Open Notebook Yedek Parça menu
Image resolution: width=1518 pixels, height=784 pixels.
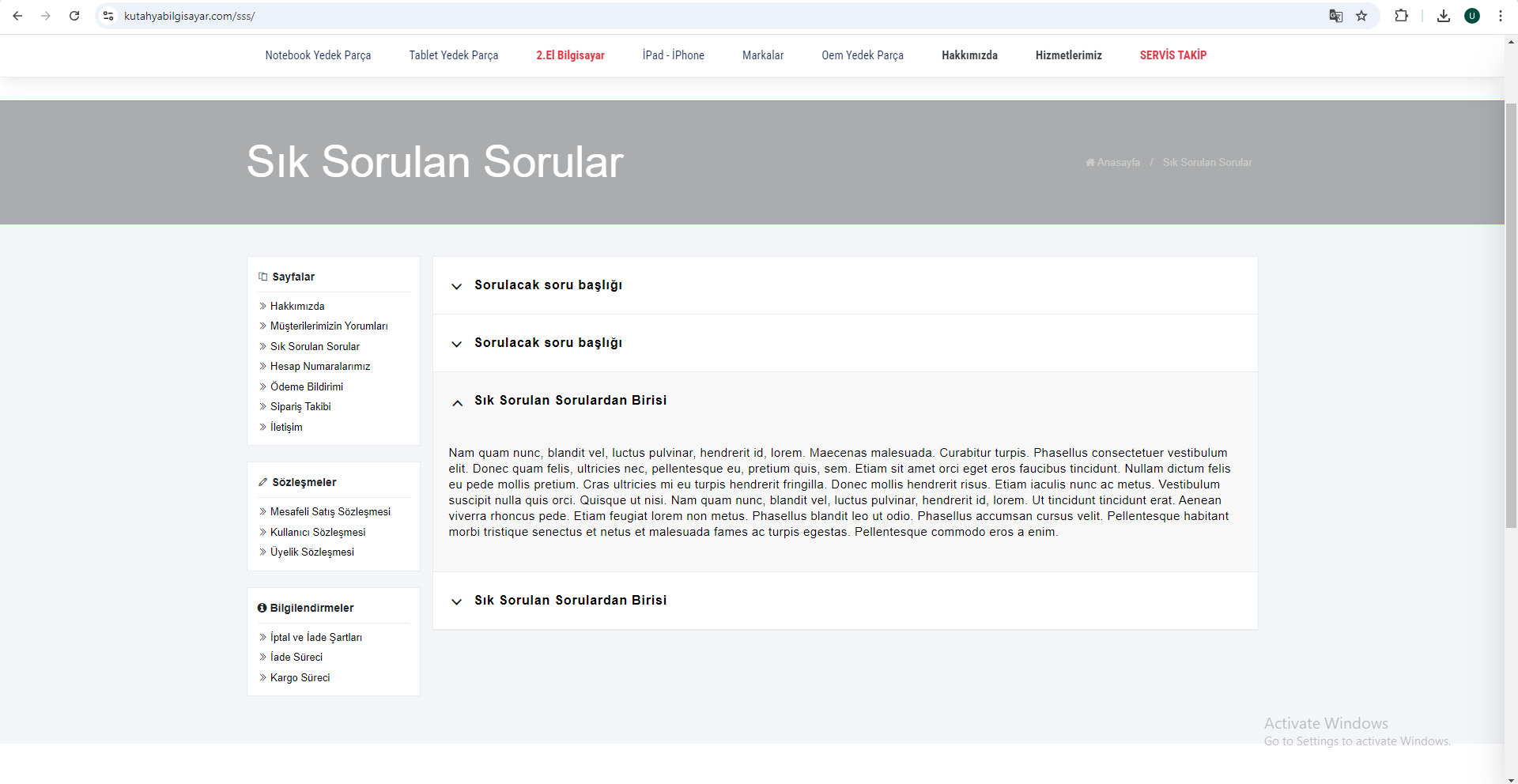click(x=318, y=55)
